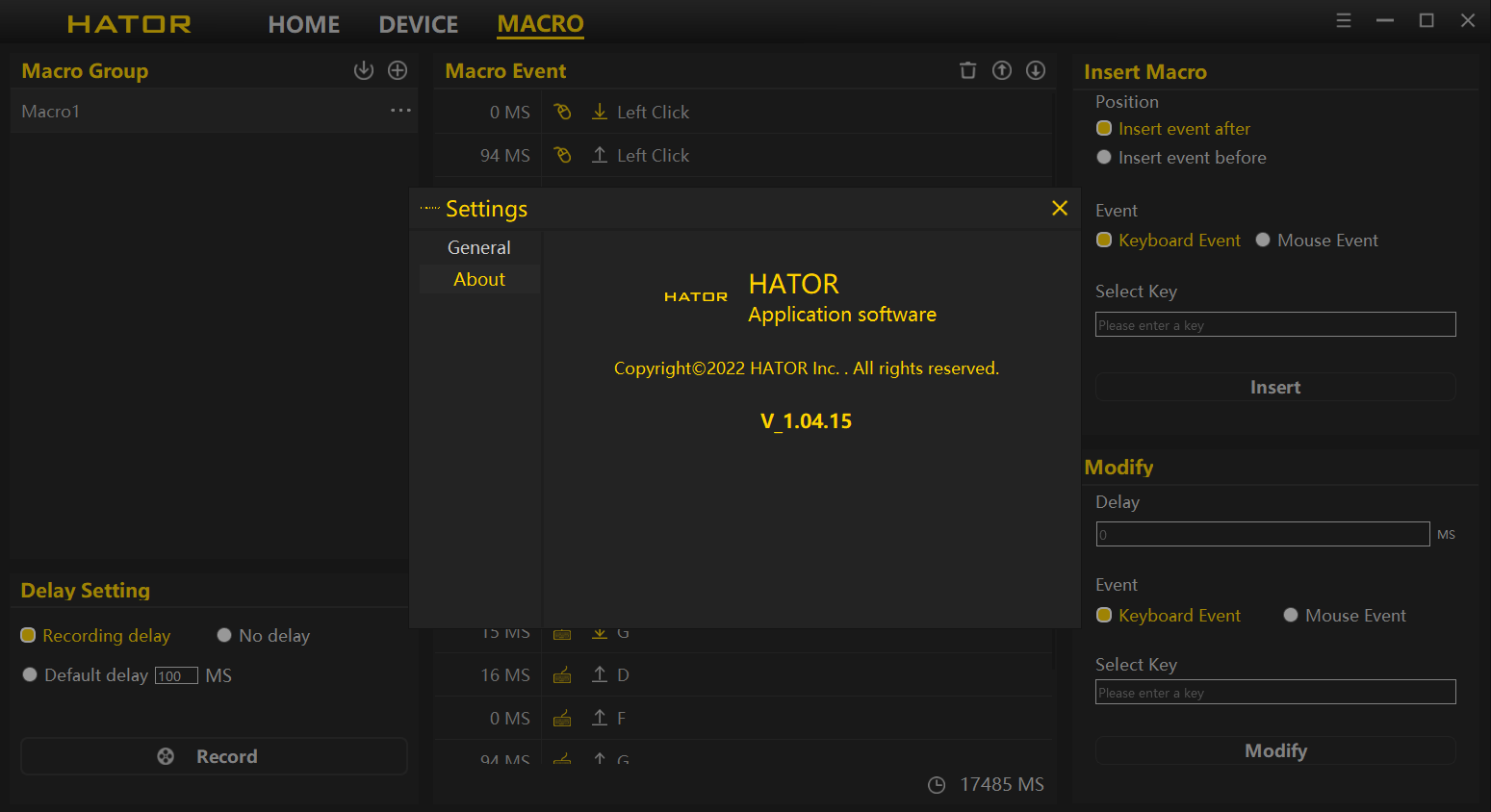Click the 17485 MS total duration
Image resolution: width=1491 pixels, height=812 pixels.
click(x=1002, y=784)
